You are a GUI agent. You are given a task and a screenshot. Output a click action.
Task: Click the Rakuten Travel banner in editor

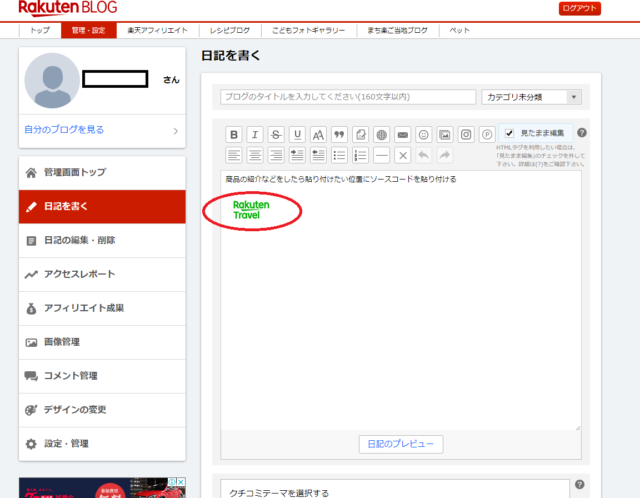pos(251,210)
